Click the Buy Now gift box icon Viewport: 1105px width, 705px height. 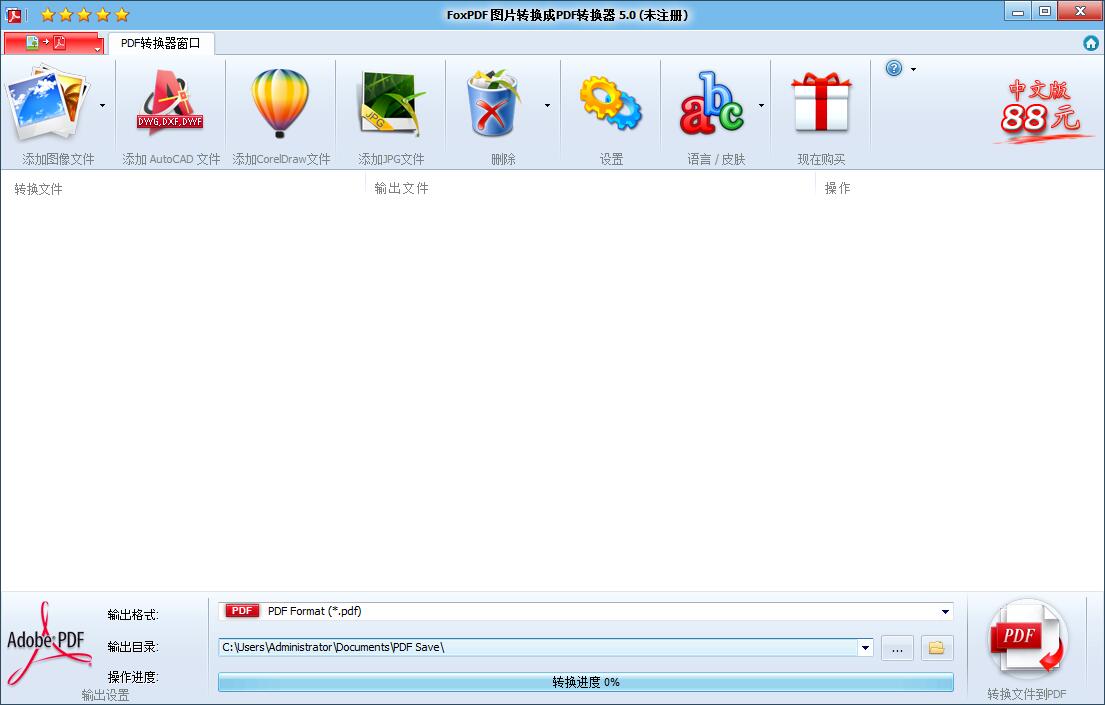pyautogui.click(x=821, y=102)
